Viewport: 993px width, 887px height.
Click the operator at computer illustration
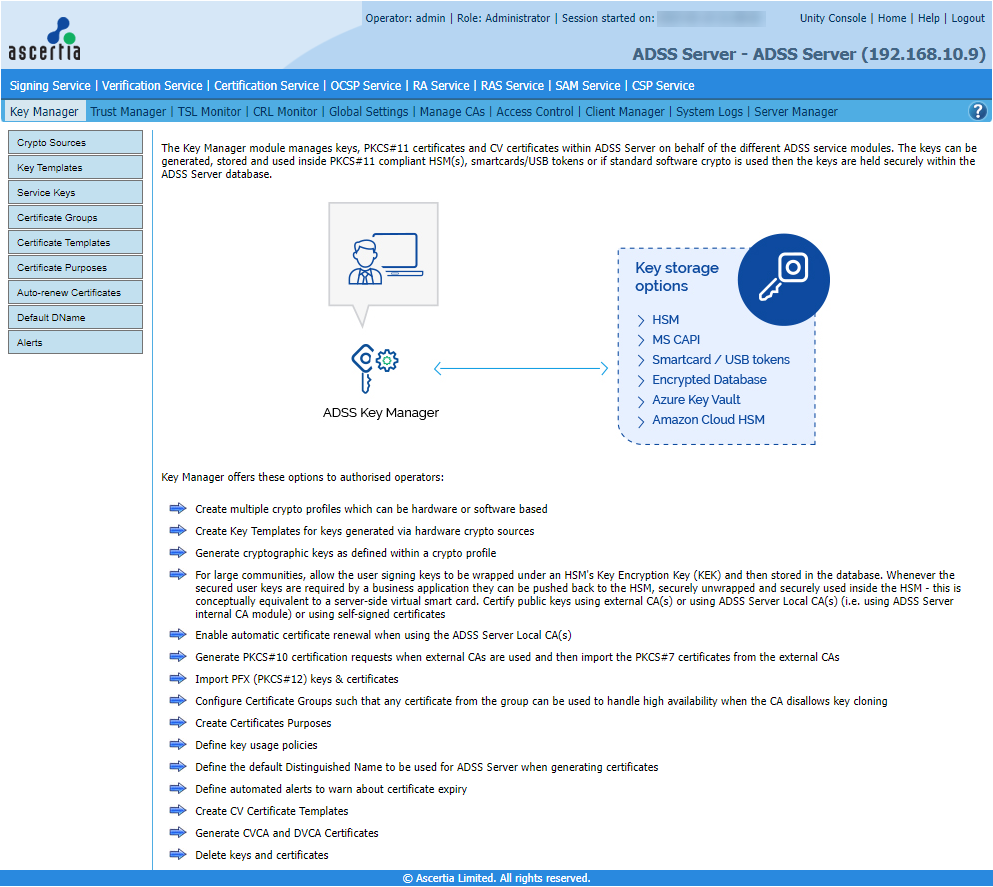tap(384, 258)
